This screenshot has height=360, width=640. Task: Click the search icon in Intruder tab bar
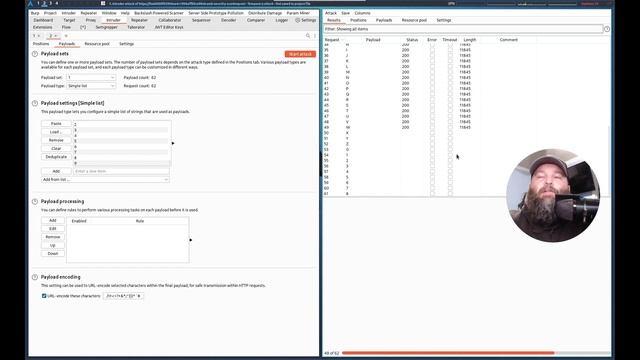[308, 36]
